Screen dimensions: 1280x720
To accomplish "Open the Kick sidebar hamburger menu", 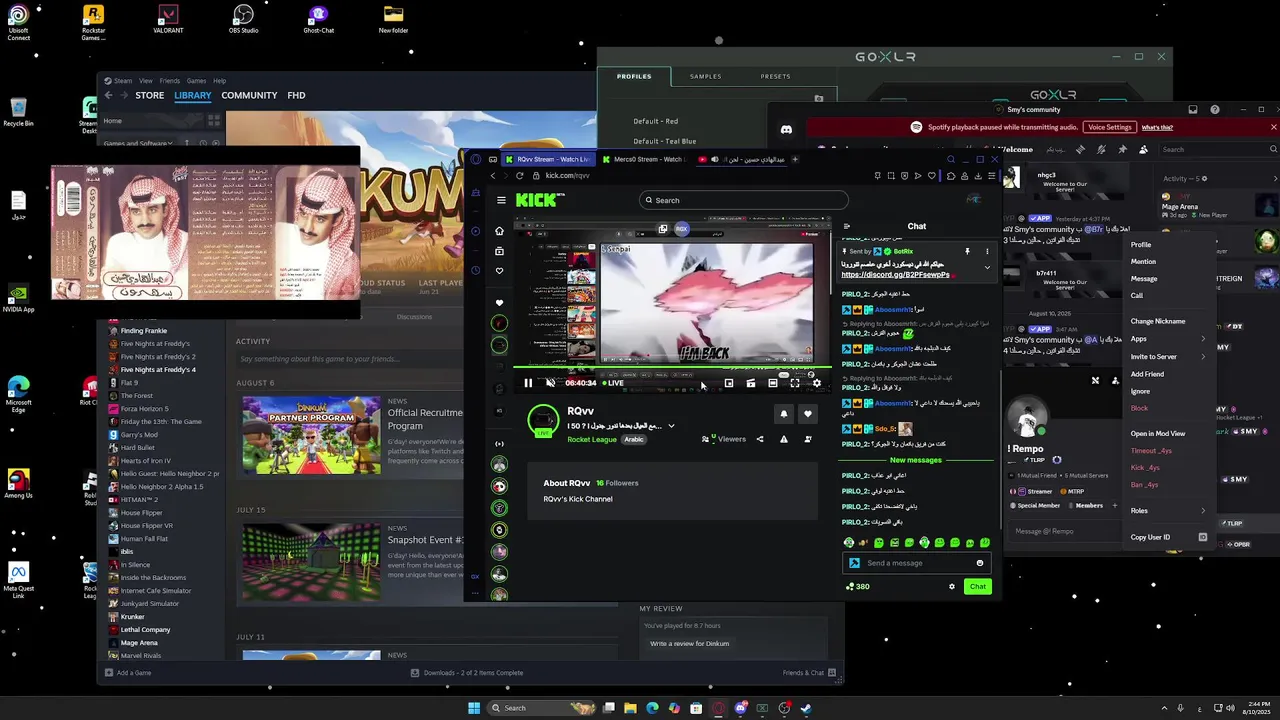I will (x=501, y=200).
